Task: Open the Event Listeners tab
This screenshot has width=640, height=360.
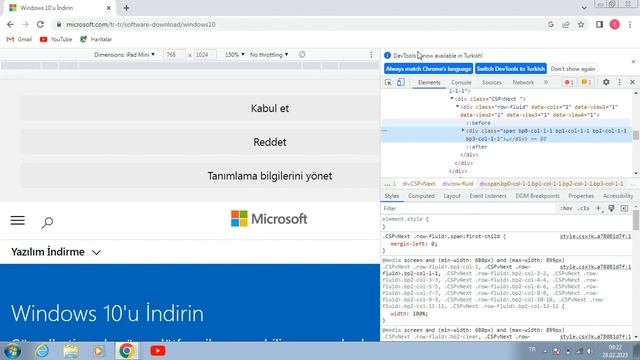Action: click(x=488, y=196)
